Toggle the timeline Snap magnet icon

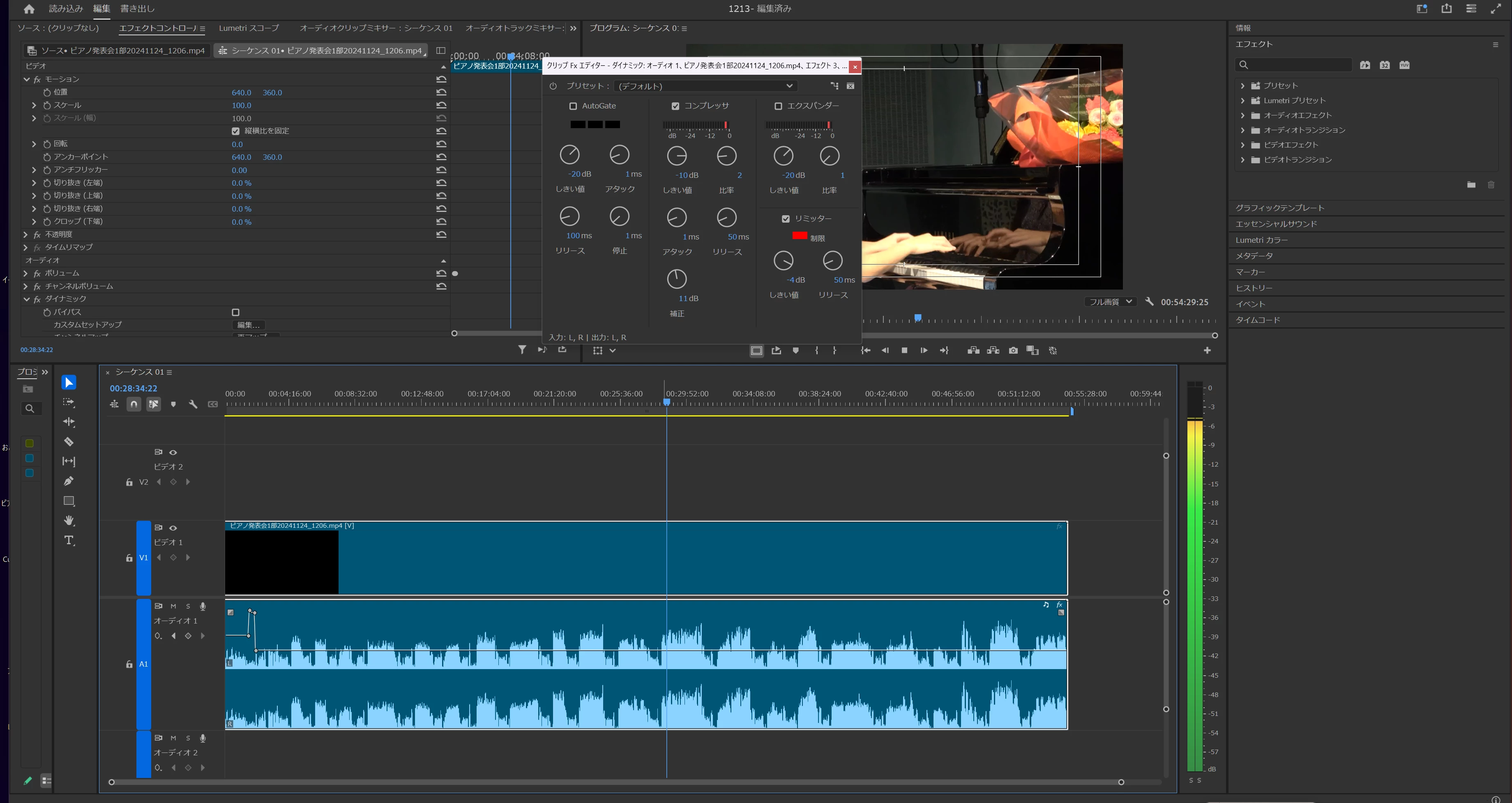(x=134, y=404)
